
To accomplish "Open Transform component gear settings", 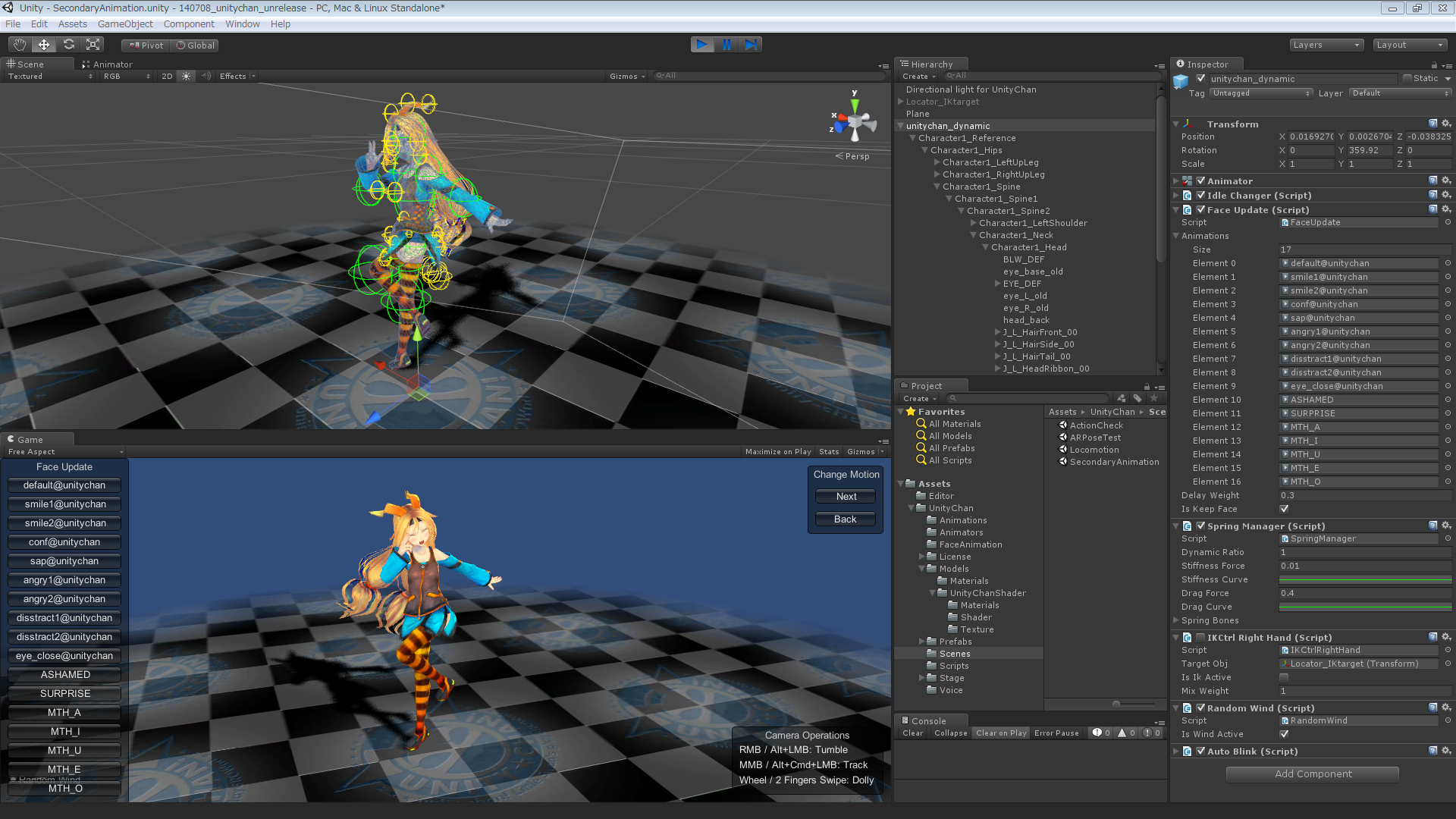I will click(1446, 124).
